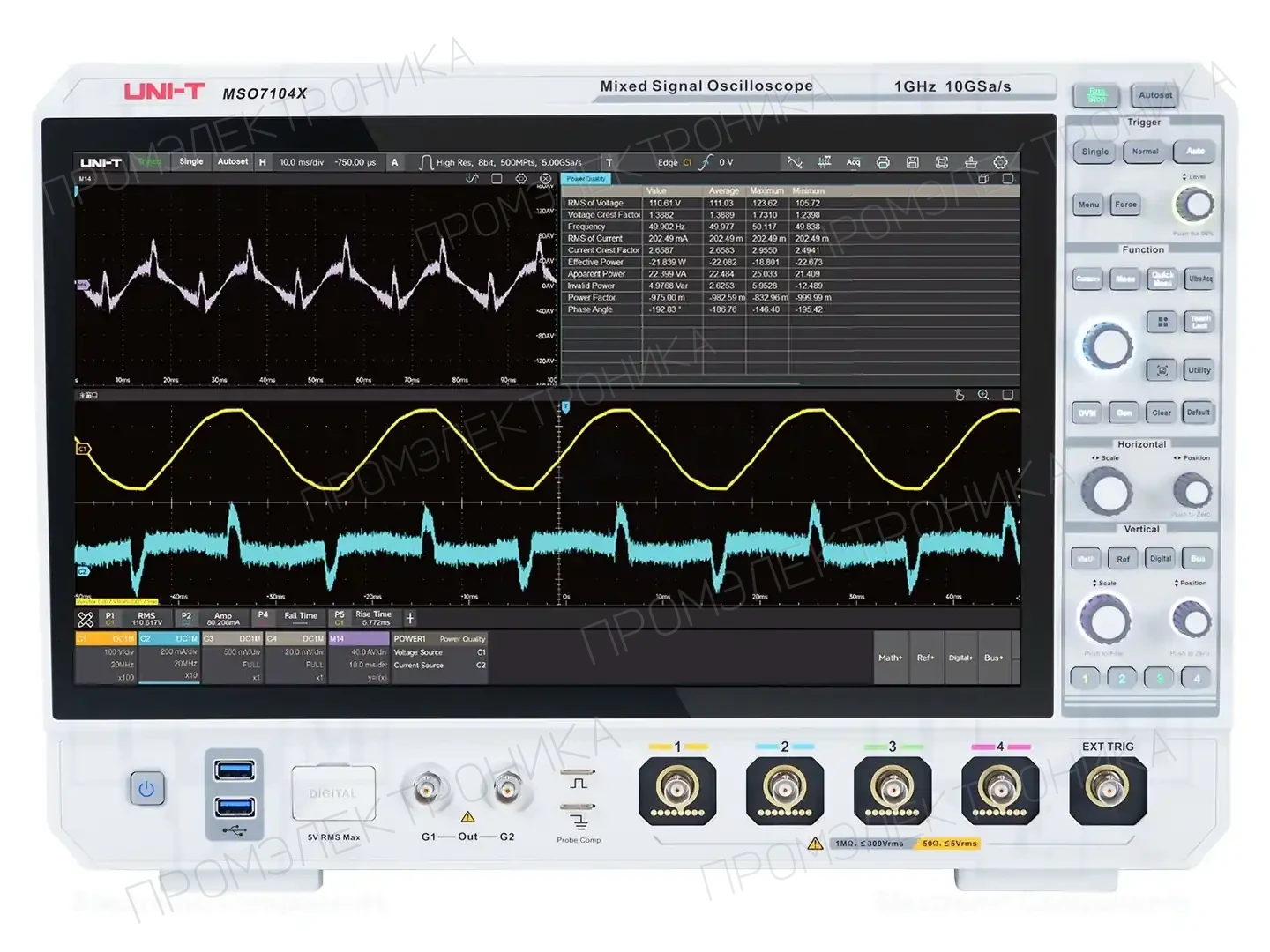The height and width of the screenshot is (952, 1270).
Task: Open the Edge C1 trigger settings
Action: pos(695,162)
